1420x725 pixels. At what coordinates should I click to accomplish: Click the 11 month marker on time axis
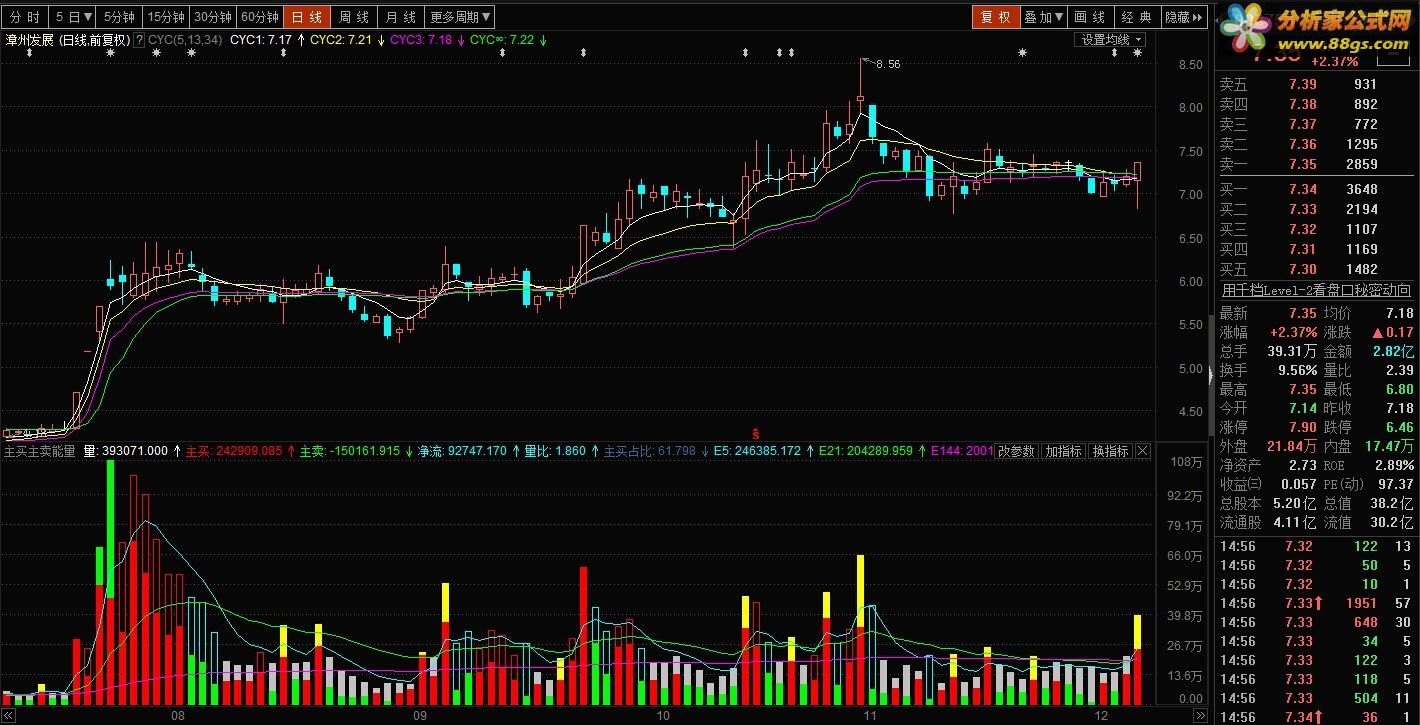pyautogui.click(x=870, y=716)
